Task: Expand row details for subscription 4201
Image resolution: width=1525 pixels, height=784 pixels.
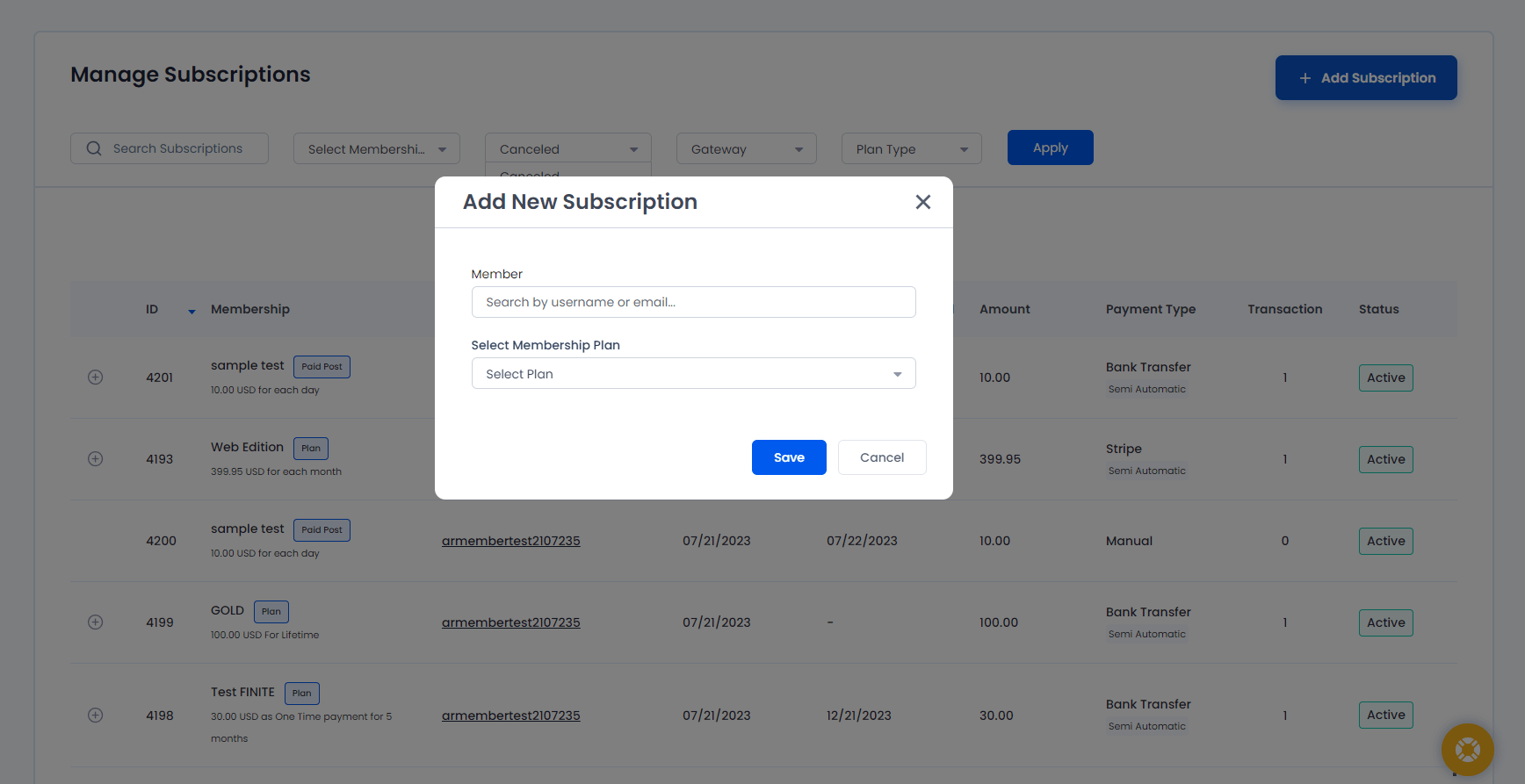Action: [x=96, y=378]
